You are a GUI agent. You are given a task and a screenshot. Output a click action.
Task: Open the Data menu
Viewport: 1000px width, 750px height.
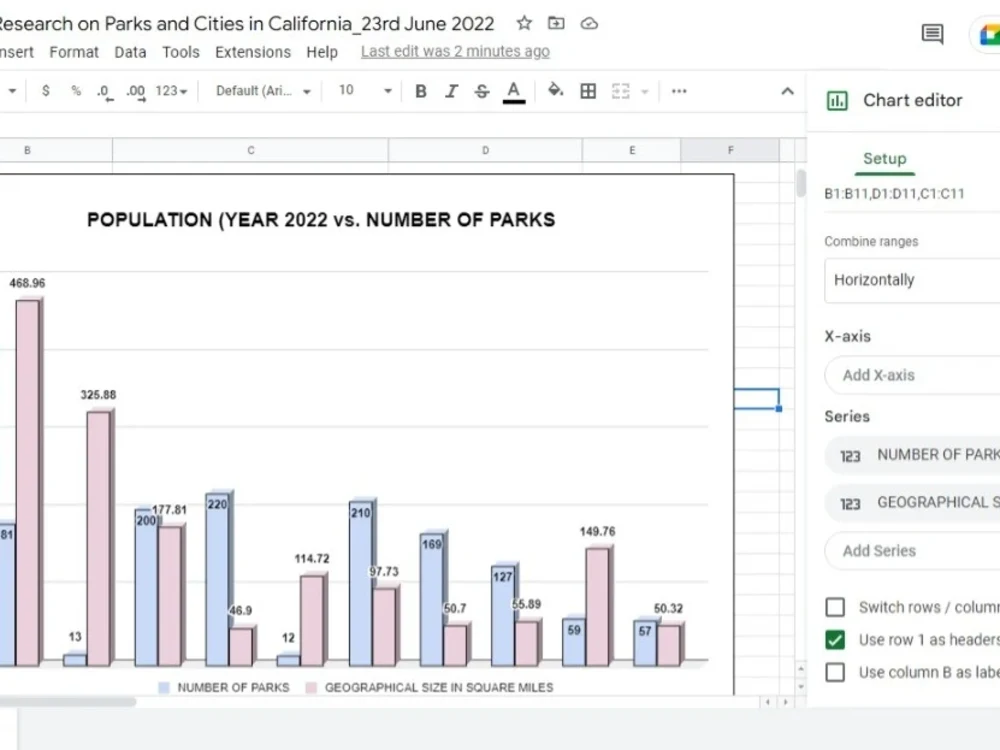click(x=130, y=52)
